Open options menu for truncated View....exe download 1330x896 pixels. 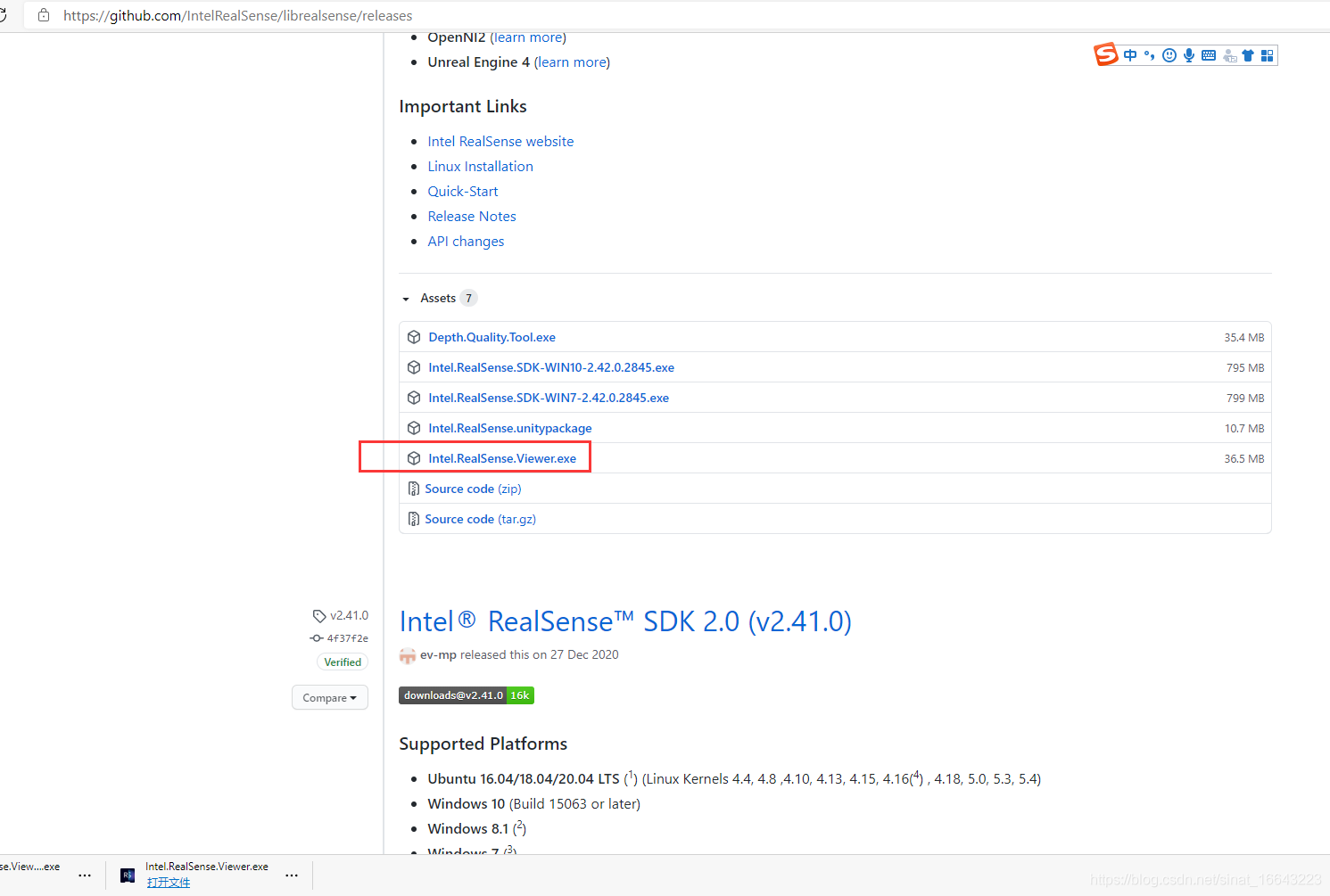85,875
